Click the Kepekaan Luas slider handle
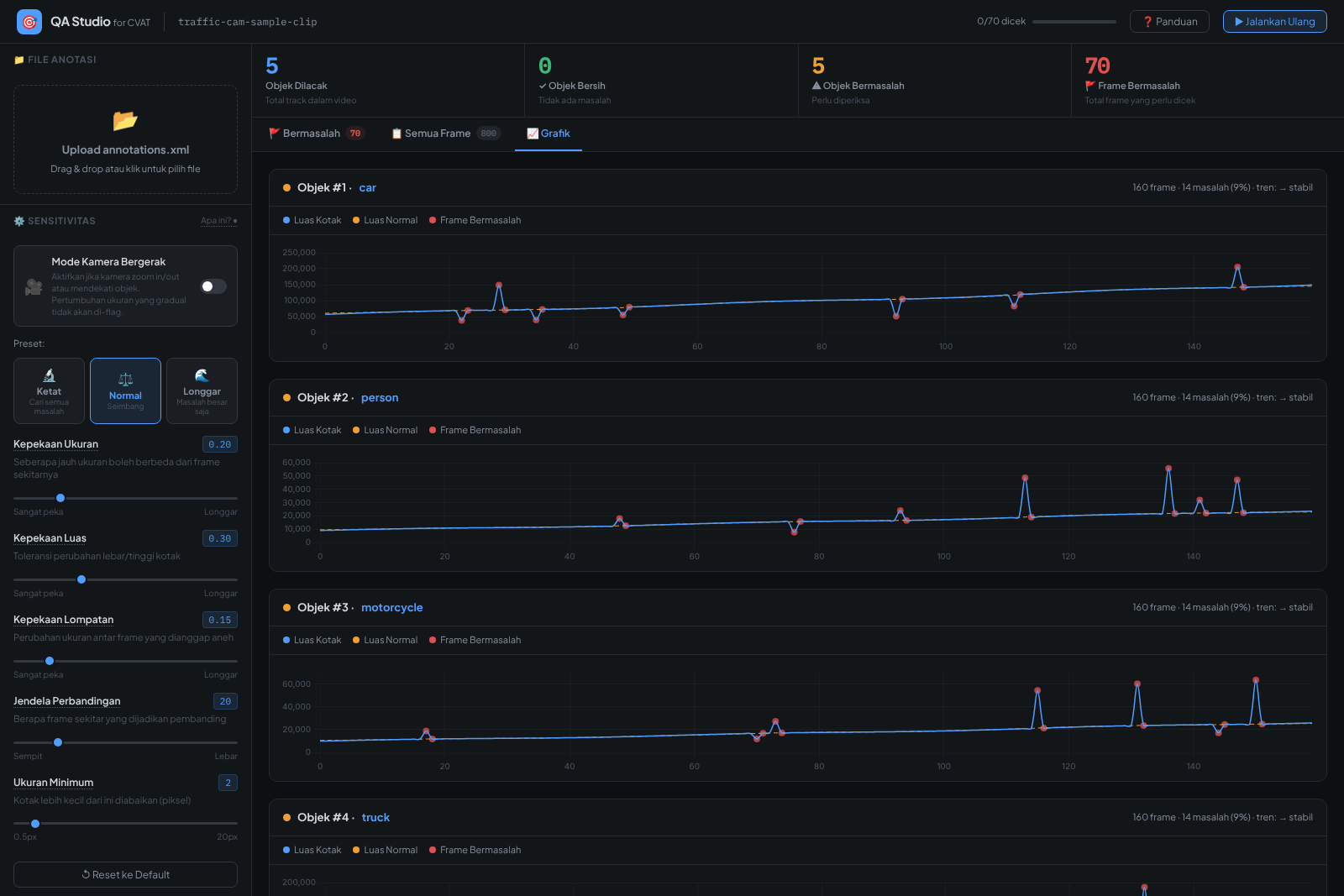This screenshot has width=1344, height=896. [x=81, y=579]
